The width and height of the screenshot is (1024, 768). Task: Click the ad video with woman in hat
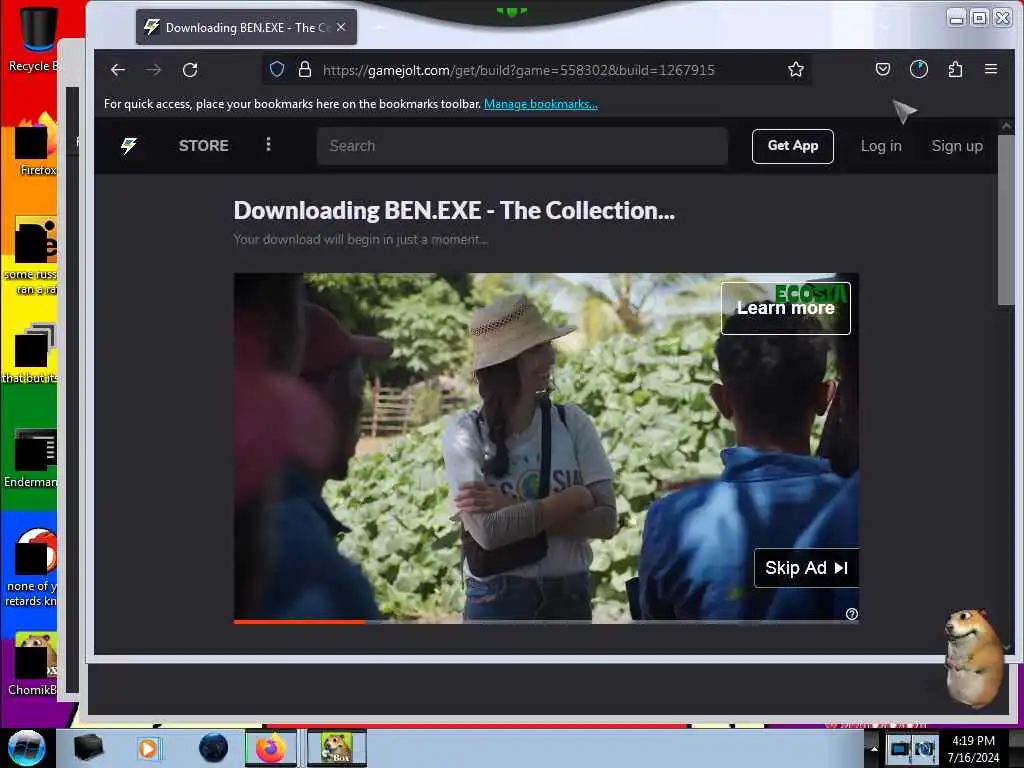546,447
